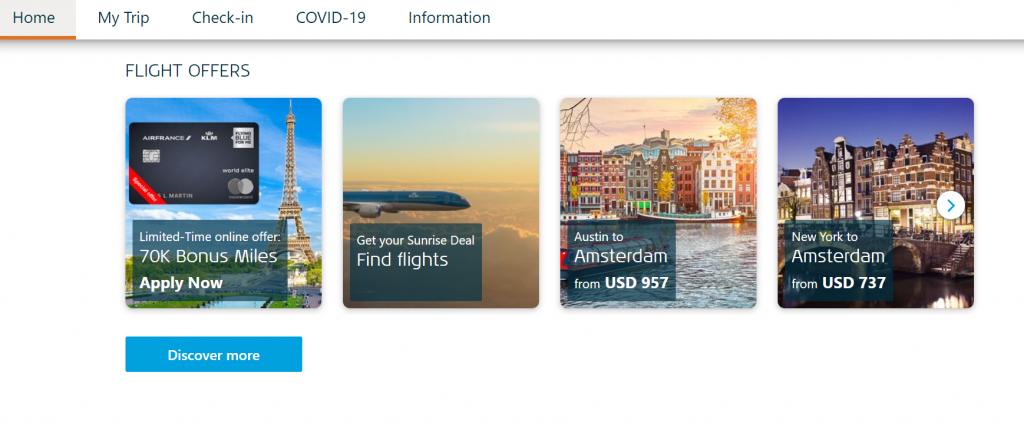Screen dimensions: 1024x432
Task: Click the Discover more button
Action: (x=214, y=354)
